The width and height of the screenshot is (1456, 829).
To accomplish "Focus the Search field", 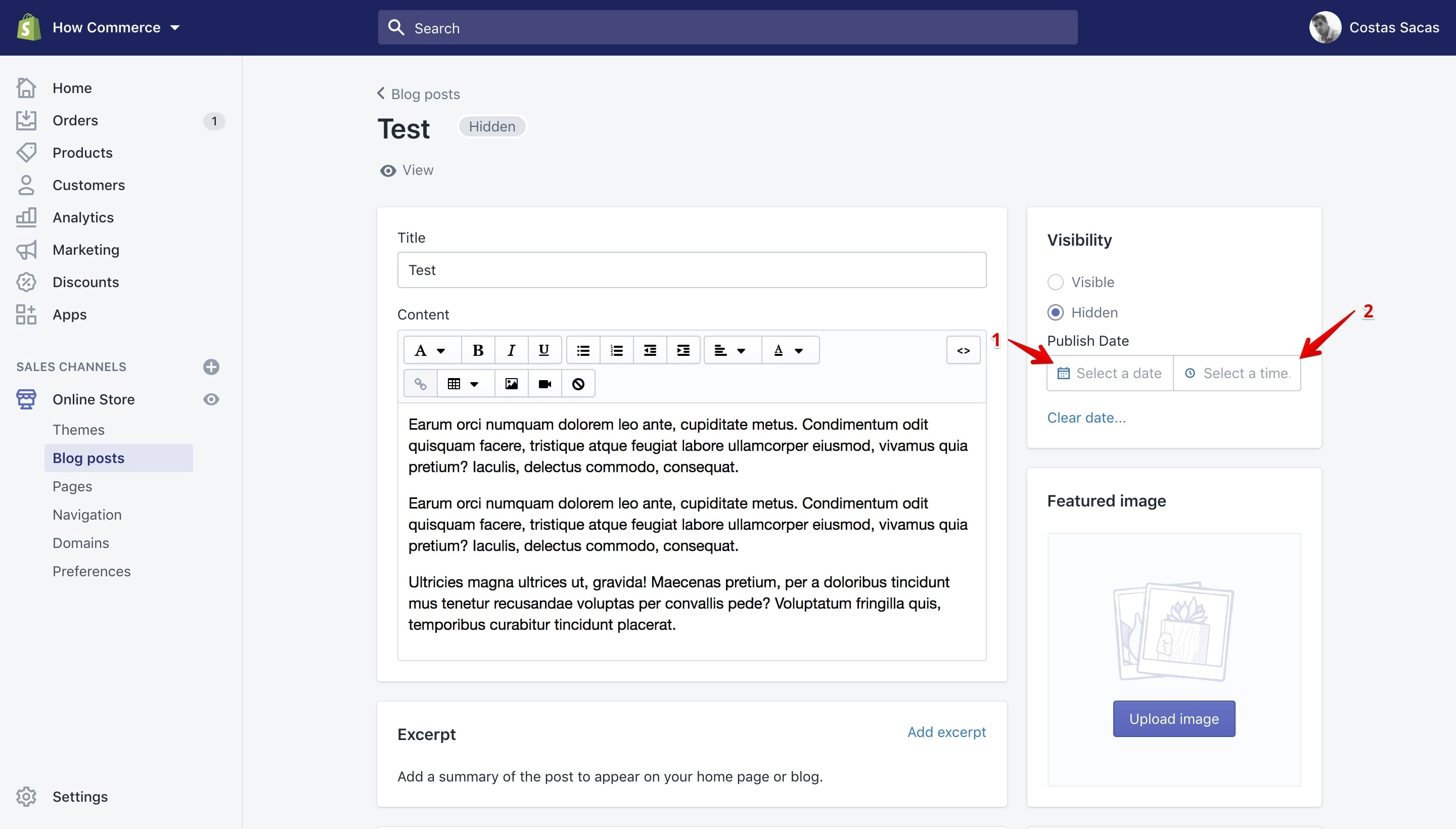I will coord(727,27).
